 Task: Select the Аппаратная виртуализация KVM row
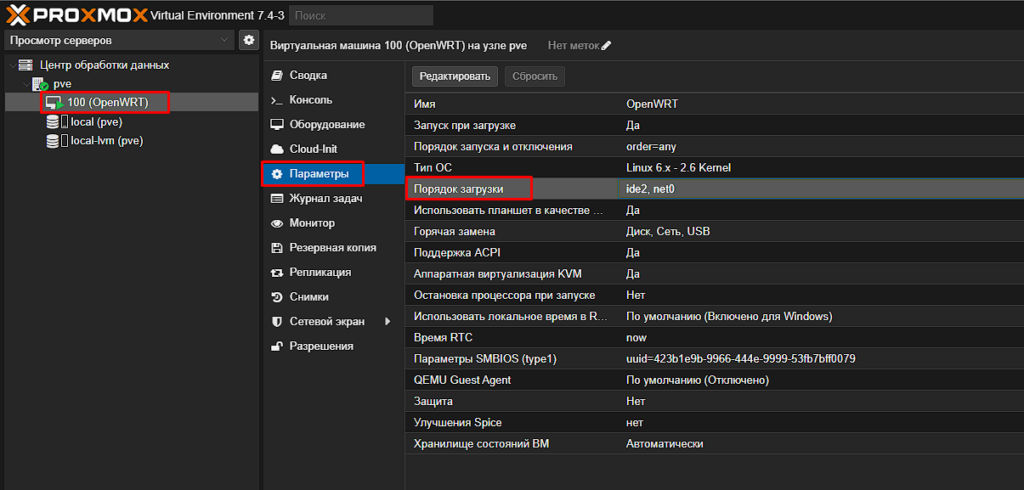714,274
